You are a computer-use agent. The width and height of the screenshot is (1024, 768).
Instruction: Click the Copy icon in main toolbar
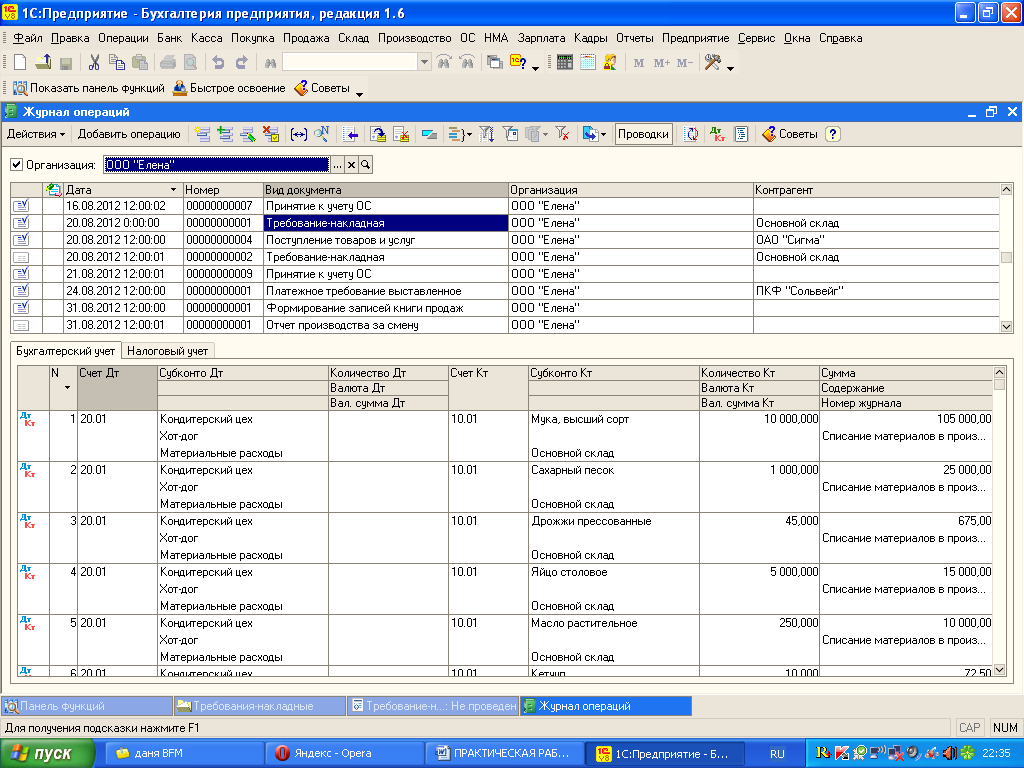(117, 63)
